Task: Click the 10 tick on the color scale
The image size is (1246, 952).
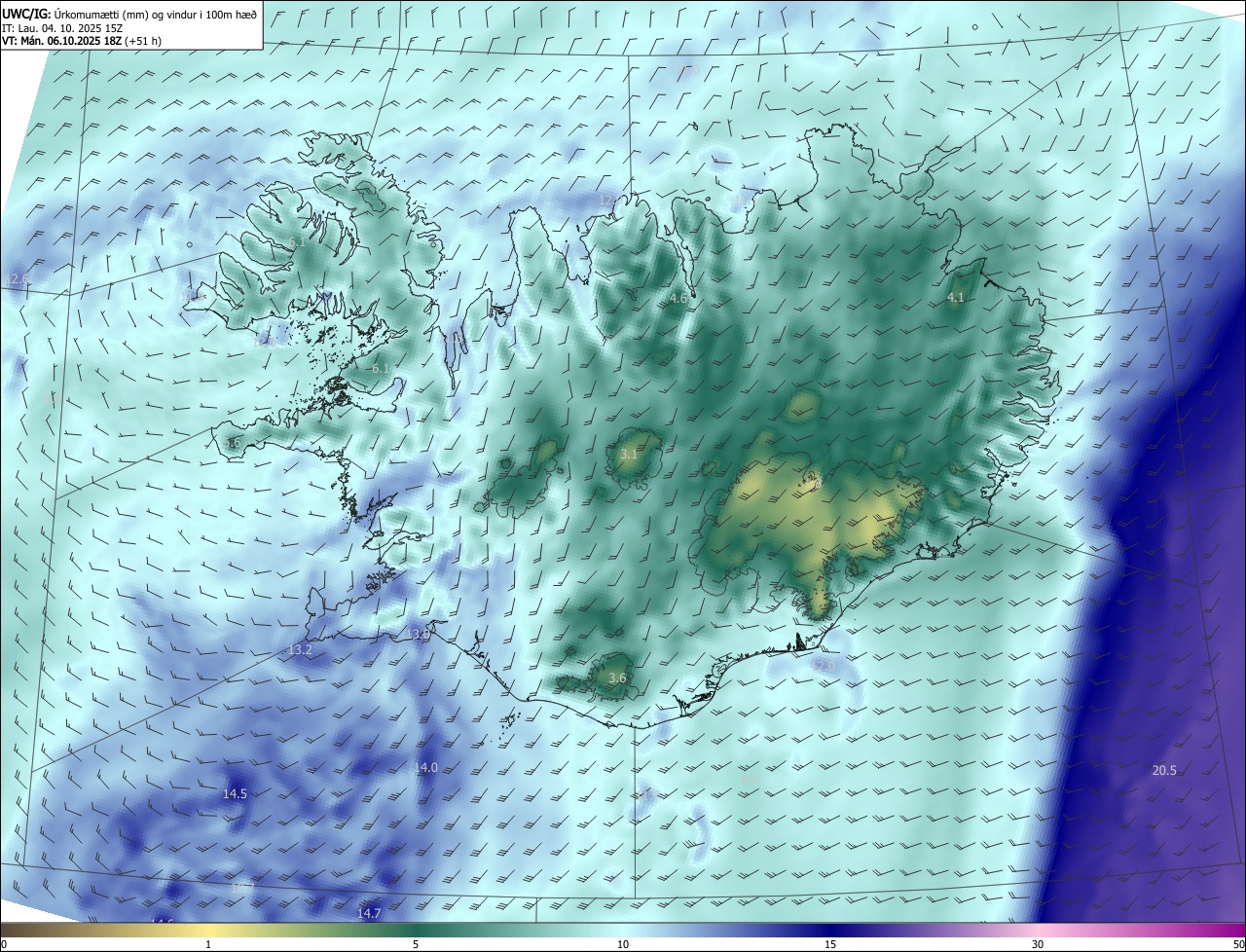Action: 623,944
